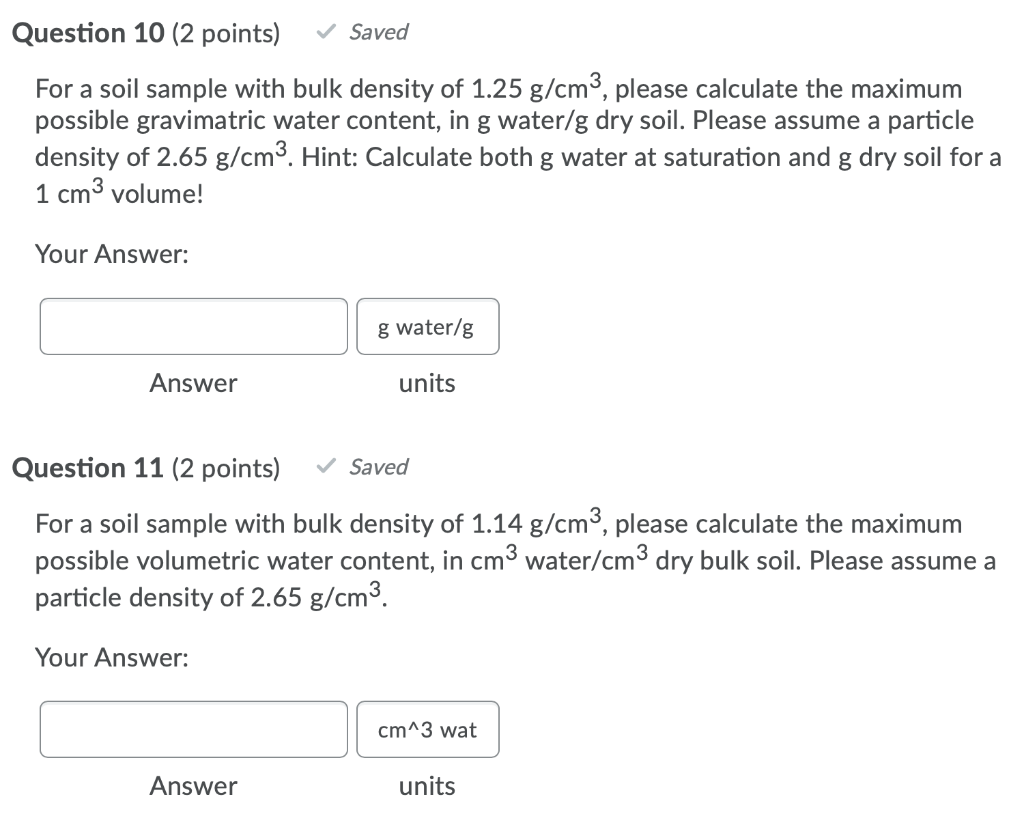Click 'Your Answer:' label under Question 10
Viewport: 1024px width, 814px height.
click(110, 254)
